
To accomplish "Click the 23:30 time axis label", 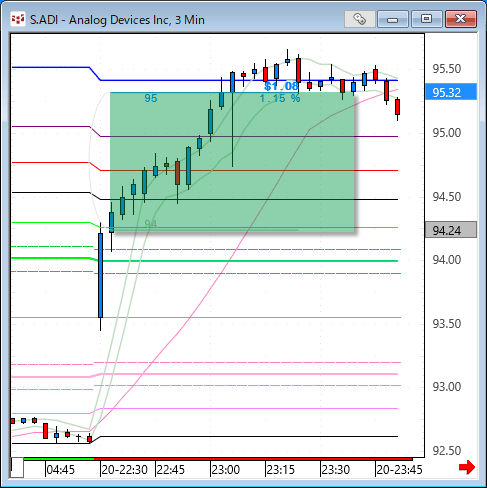I will click(335, 470).
